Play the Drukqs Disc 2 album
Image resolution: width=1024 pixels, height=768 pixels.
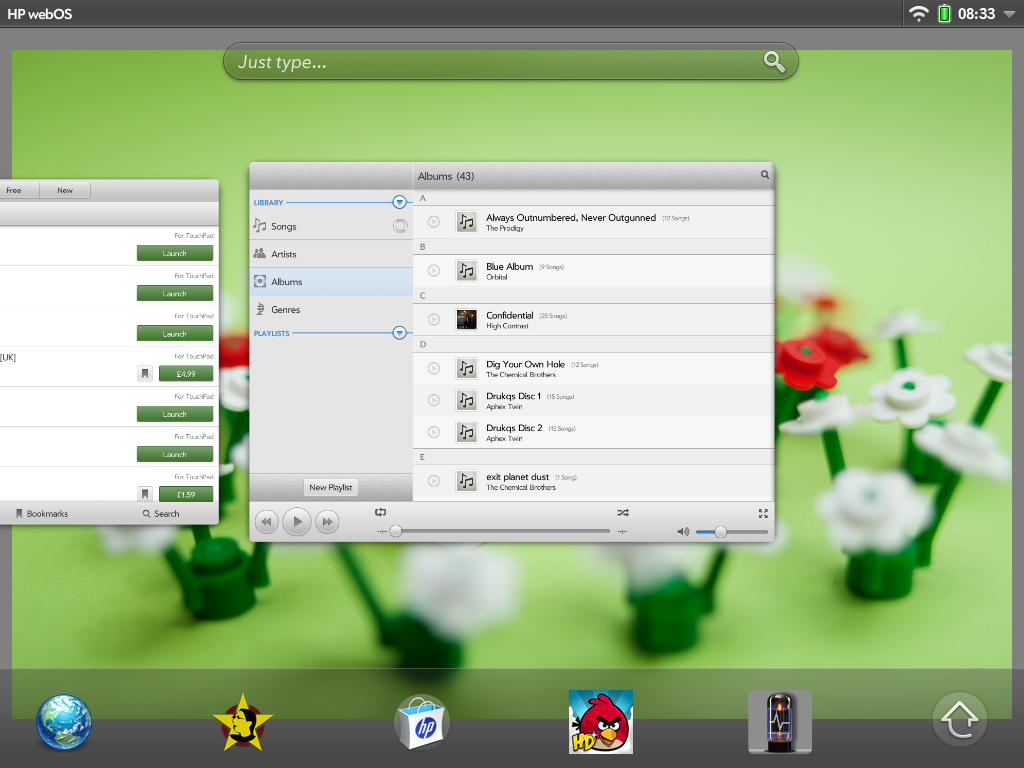pos(434,432)
